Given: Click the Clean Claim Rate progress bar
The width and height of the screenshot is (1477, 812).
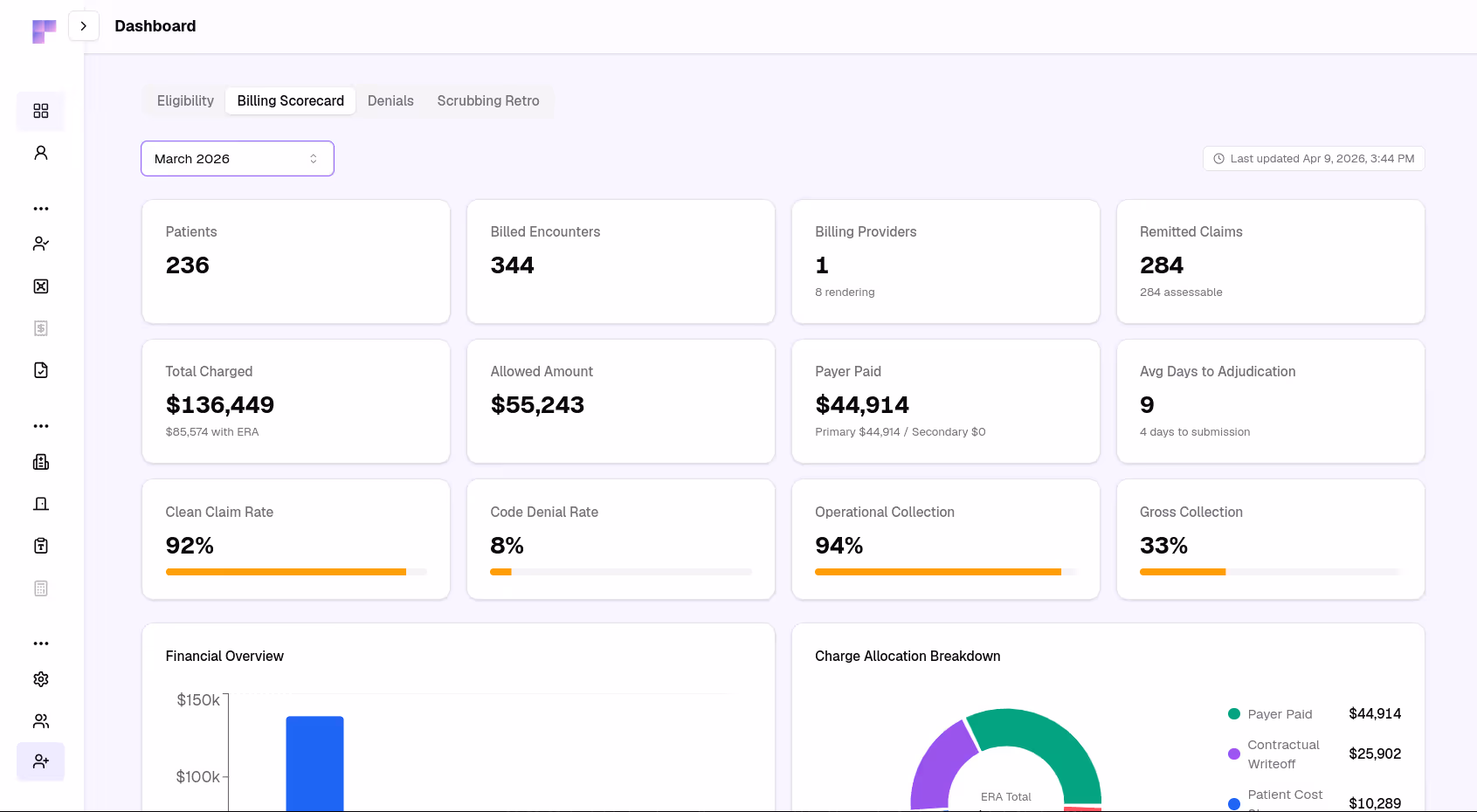Looking at the screenshot, I should click(x=296, y=572).
